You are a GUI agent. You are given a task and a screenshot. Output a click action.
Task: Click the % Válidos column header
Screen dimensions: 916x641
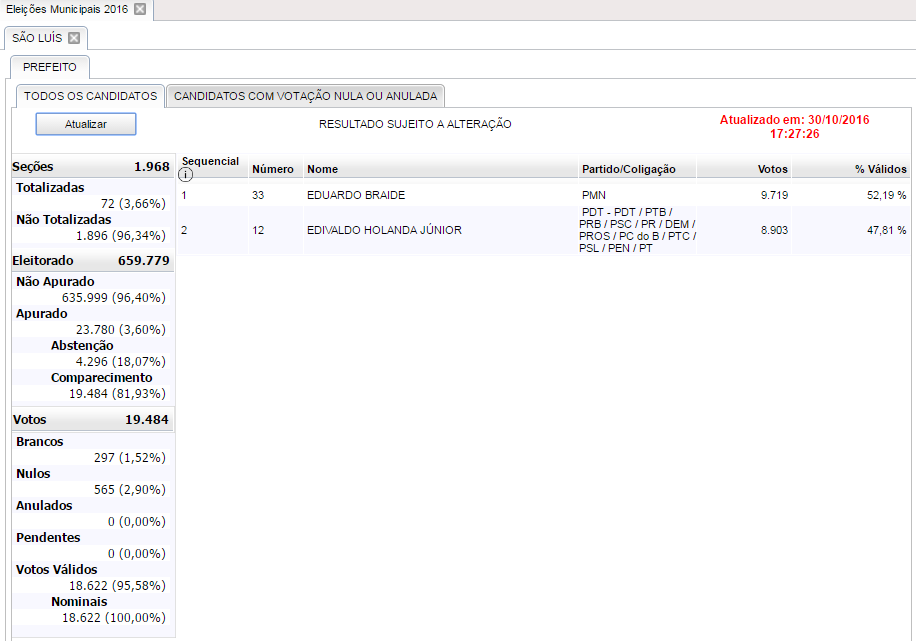[x=880, y=169]
